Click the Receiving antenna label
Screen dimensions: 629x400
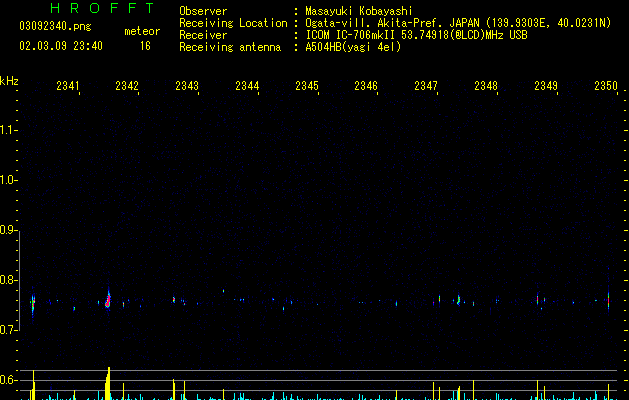click(230, 47)
